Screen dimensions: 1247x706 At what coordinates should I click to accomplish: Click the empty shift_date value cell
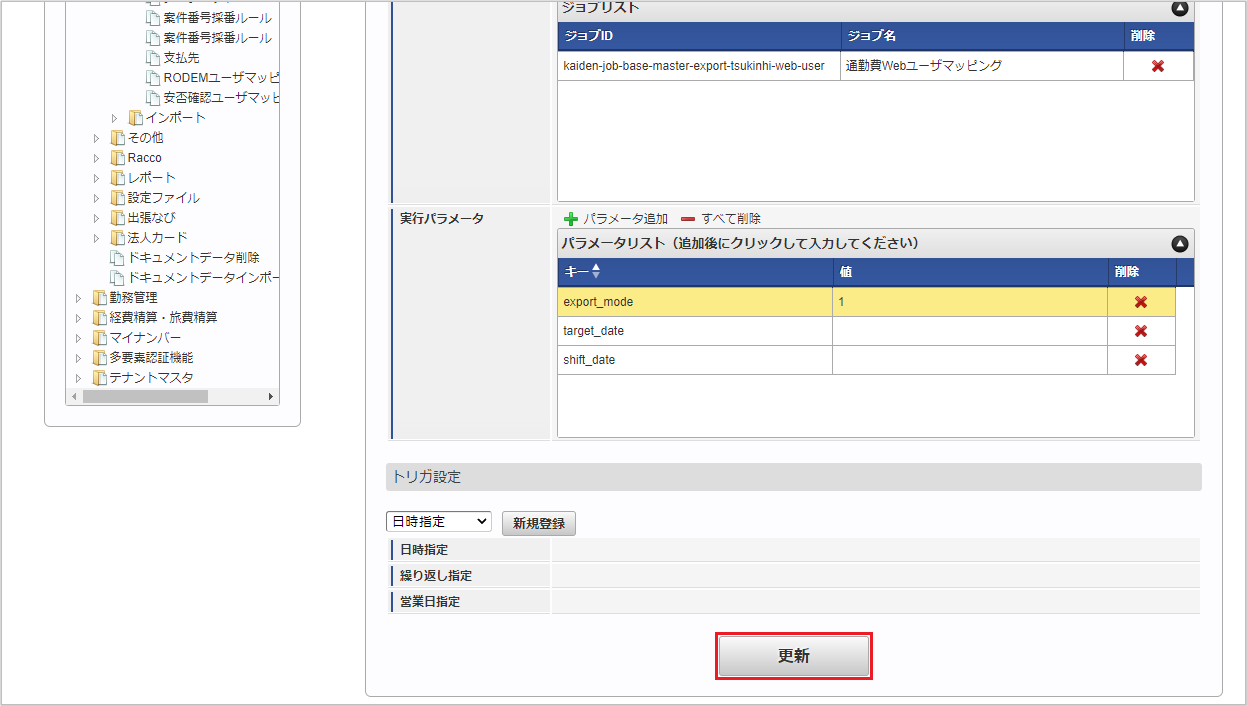pos(970,360)
